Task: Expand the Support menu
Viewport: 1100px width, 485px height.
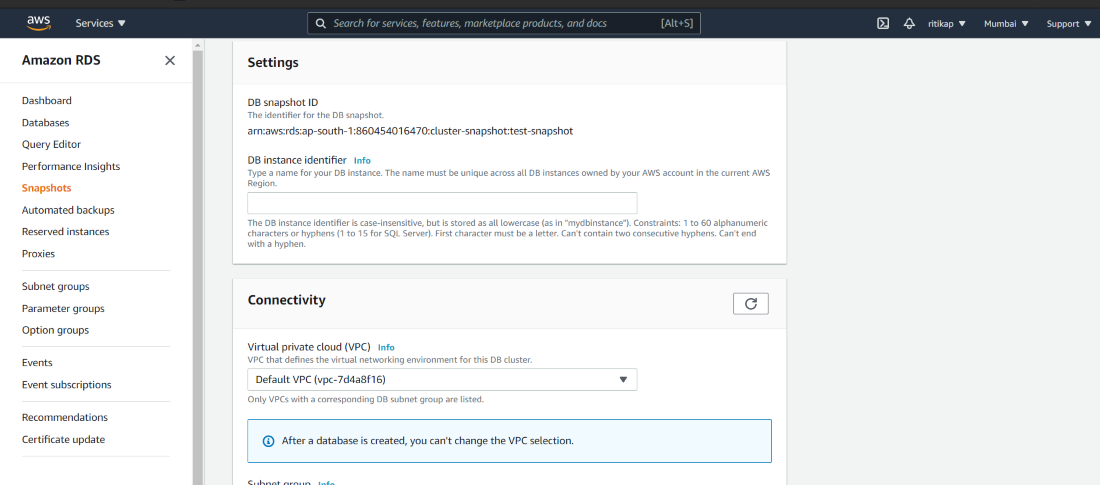Action: (1068, 23)
